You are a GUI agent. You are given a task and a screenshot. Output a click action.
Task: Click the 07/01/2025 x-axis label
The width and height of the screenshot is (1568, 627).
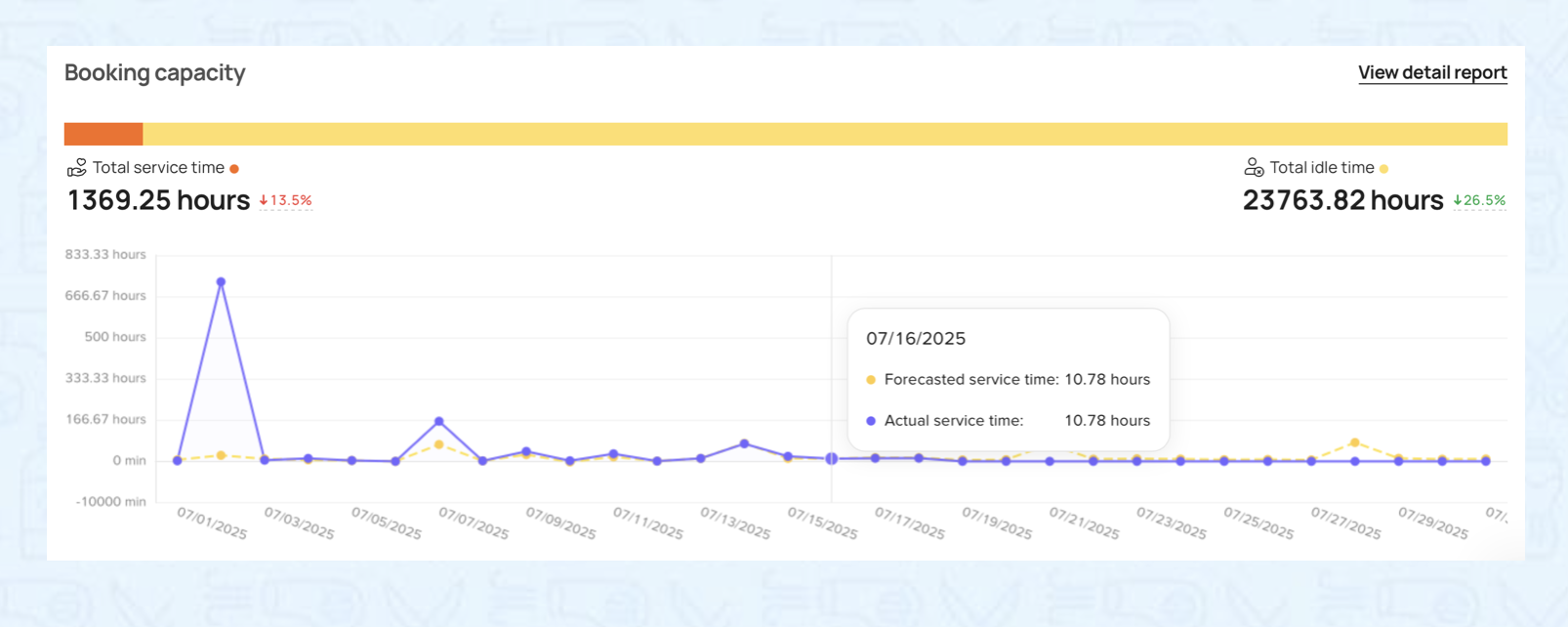(x=212, y=523)
